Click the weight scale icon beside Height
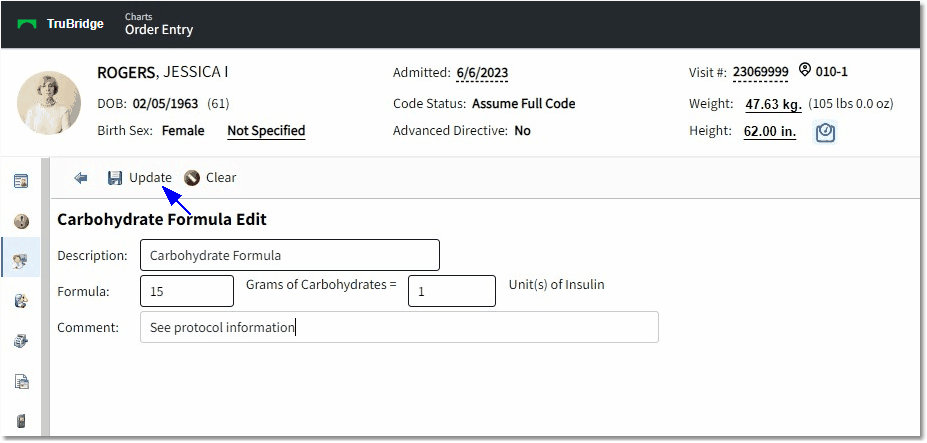 click(x=825, y=132)
